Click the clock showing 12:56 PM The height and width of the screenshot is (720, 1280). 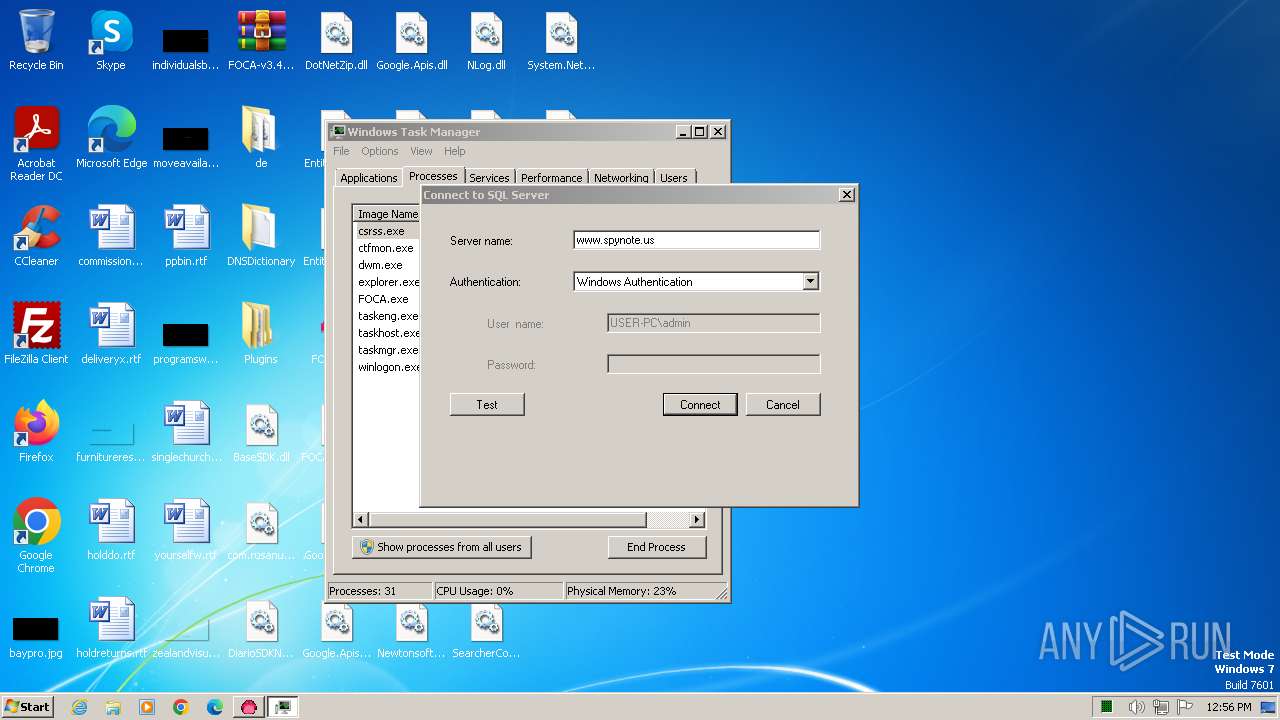tap(1229, 707)
